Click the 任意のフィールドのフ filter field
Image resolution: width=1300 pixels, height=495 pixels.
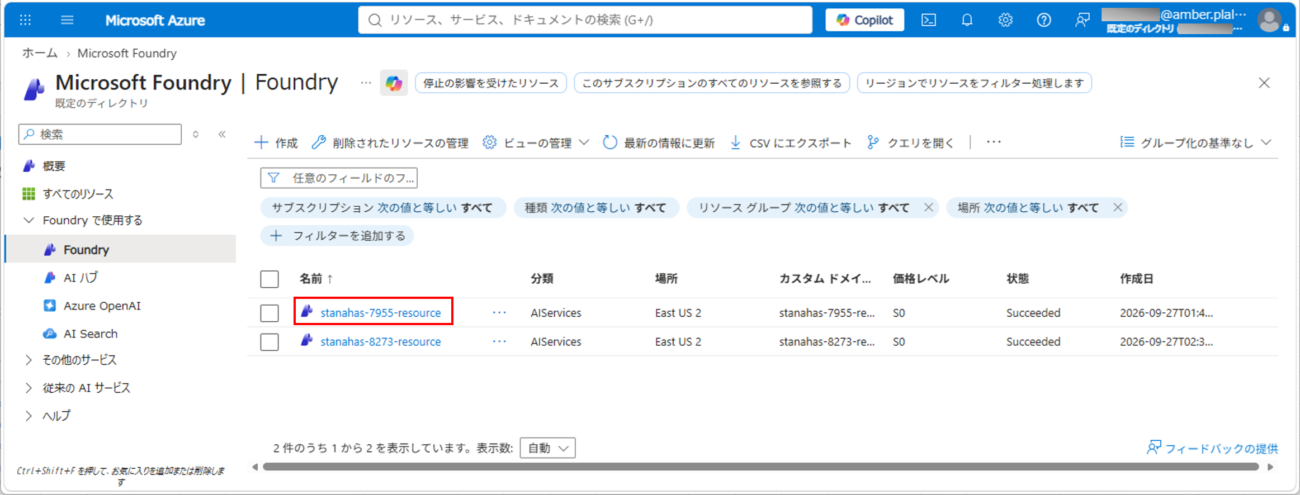(339, 178)
